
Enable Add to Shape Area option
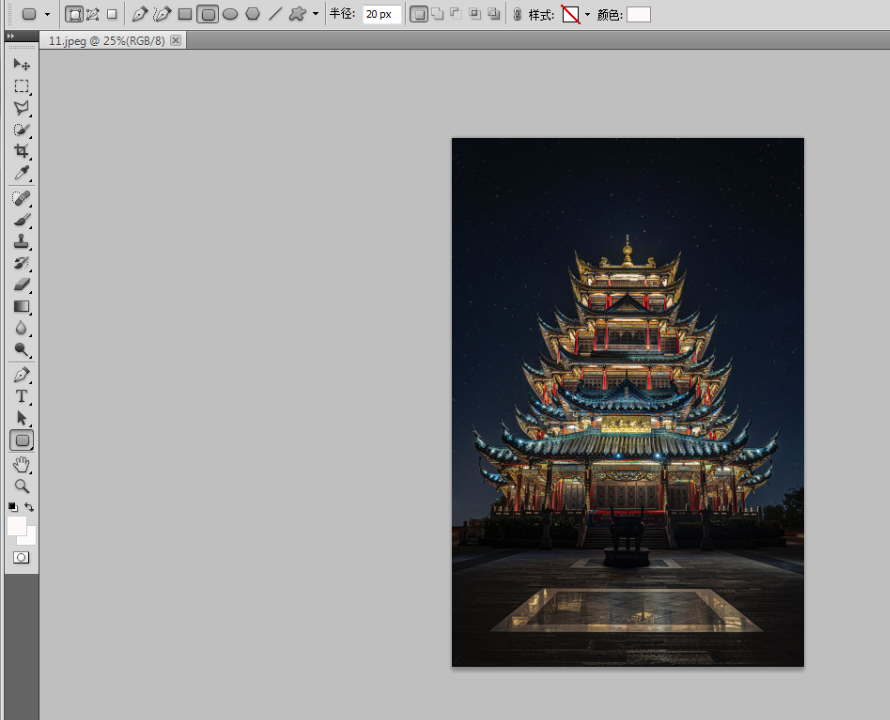(x=438, y=14)
